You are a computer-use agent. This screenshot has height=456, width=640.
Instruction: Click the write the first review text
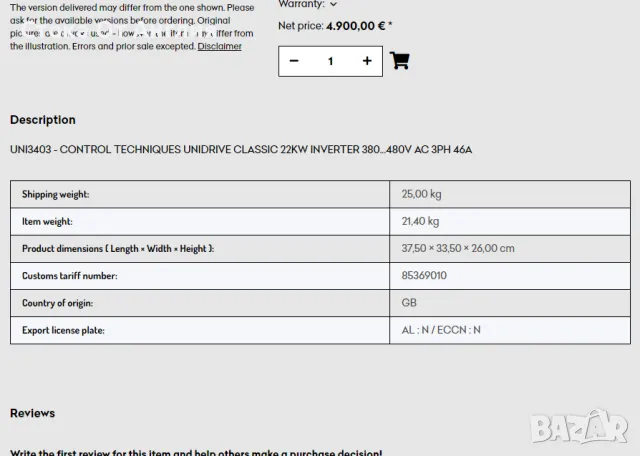pyautogui.click(x=196, y=452)
